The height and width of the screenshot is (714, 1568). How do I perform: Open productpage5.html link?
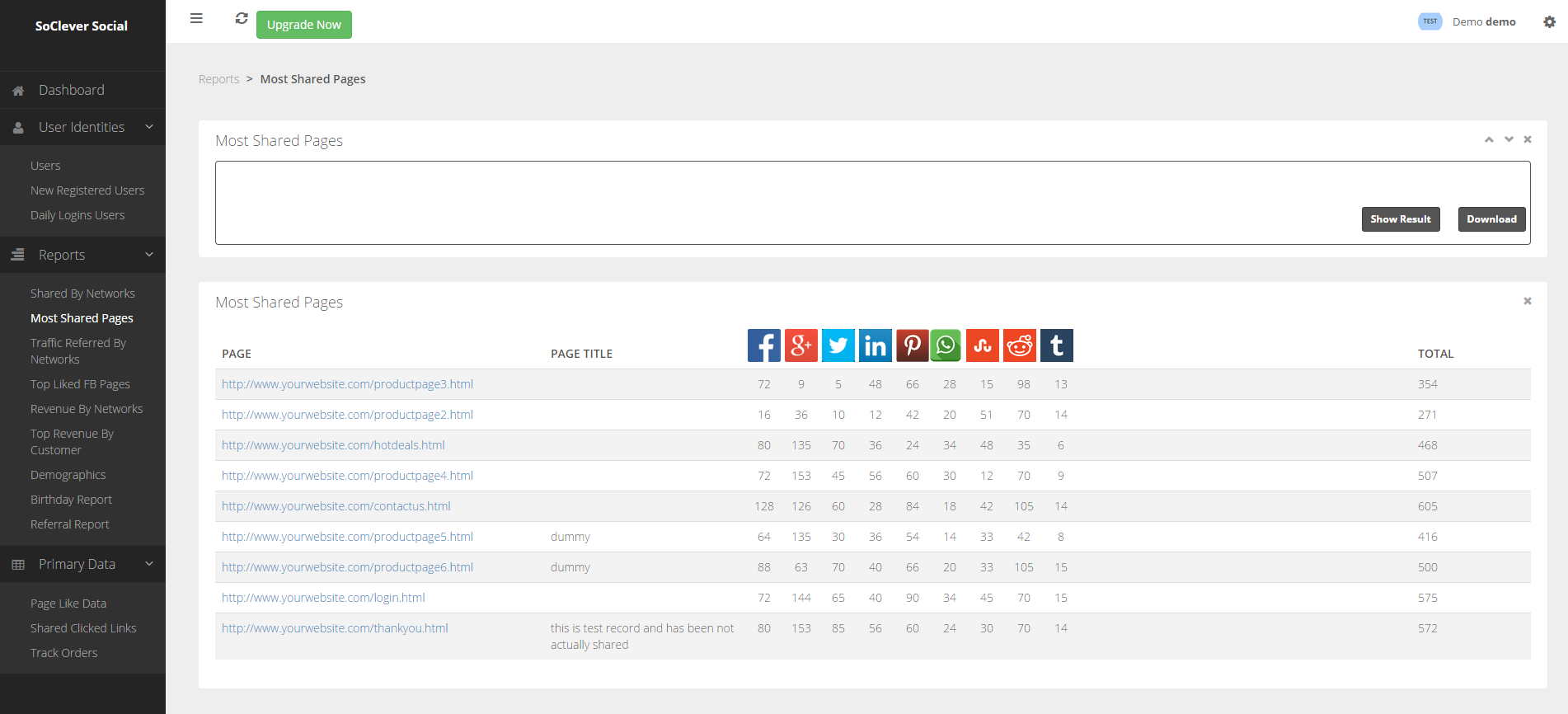click(x=347, y=537)
